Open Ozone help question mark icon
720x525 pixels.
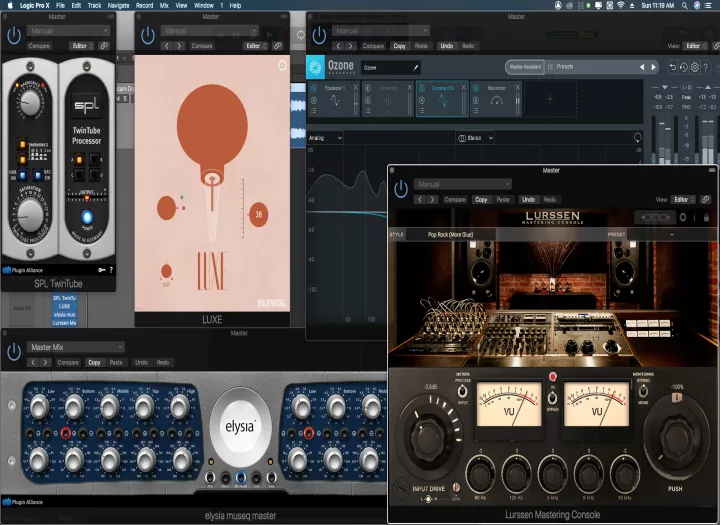706,68
